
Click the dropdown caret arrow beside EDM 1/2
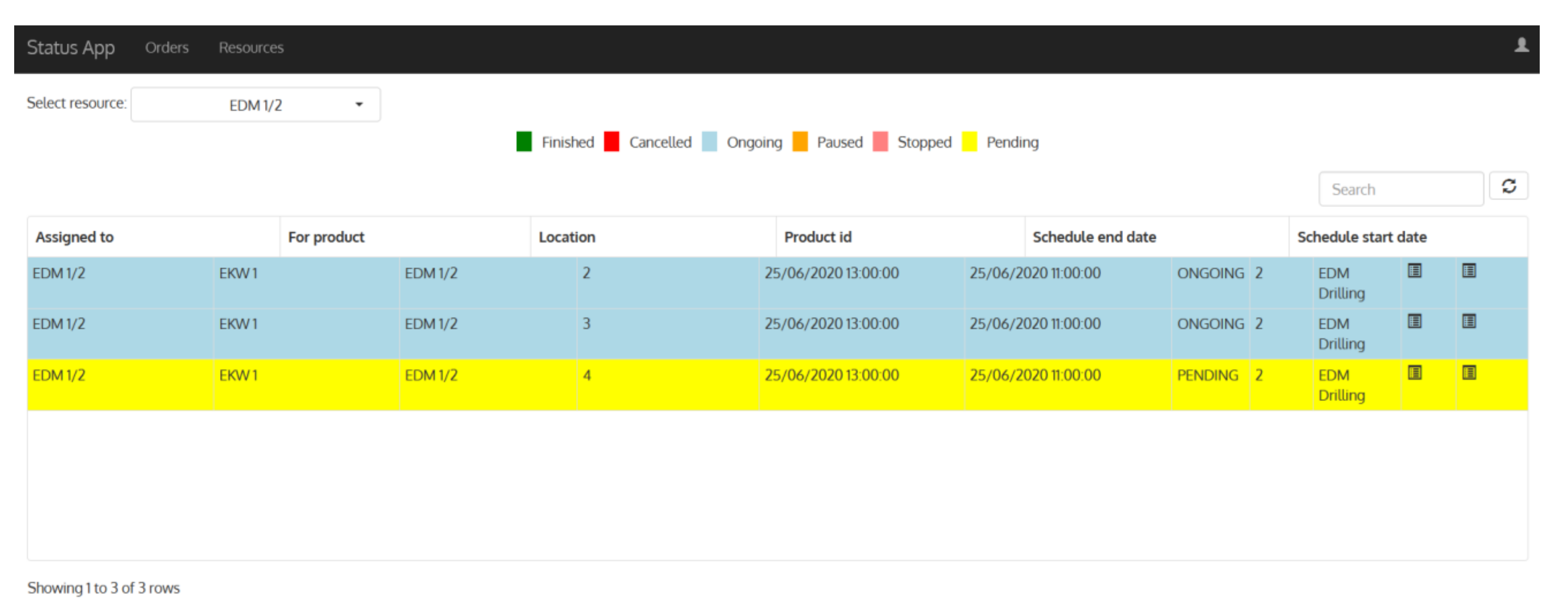[359, 105]
